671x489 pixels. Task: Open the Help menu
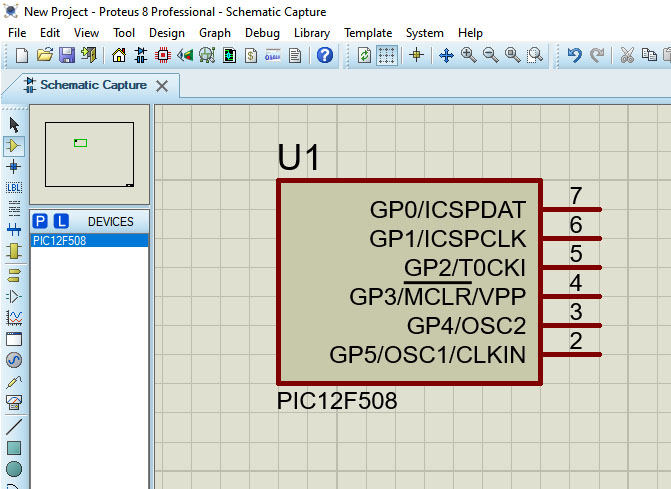(470, 33)
